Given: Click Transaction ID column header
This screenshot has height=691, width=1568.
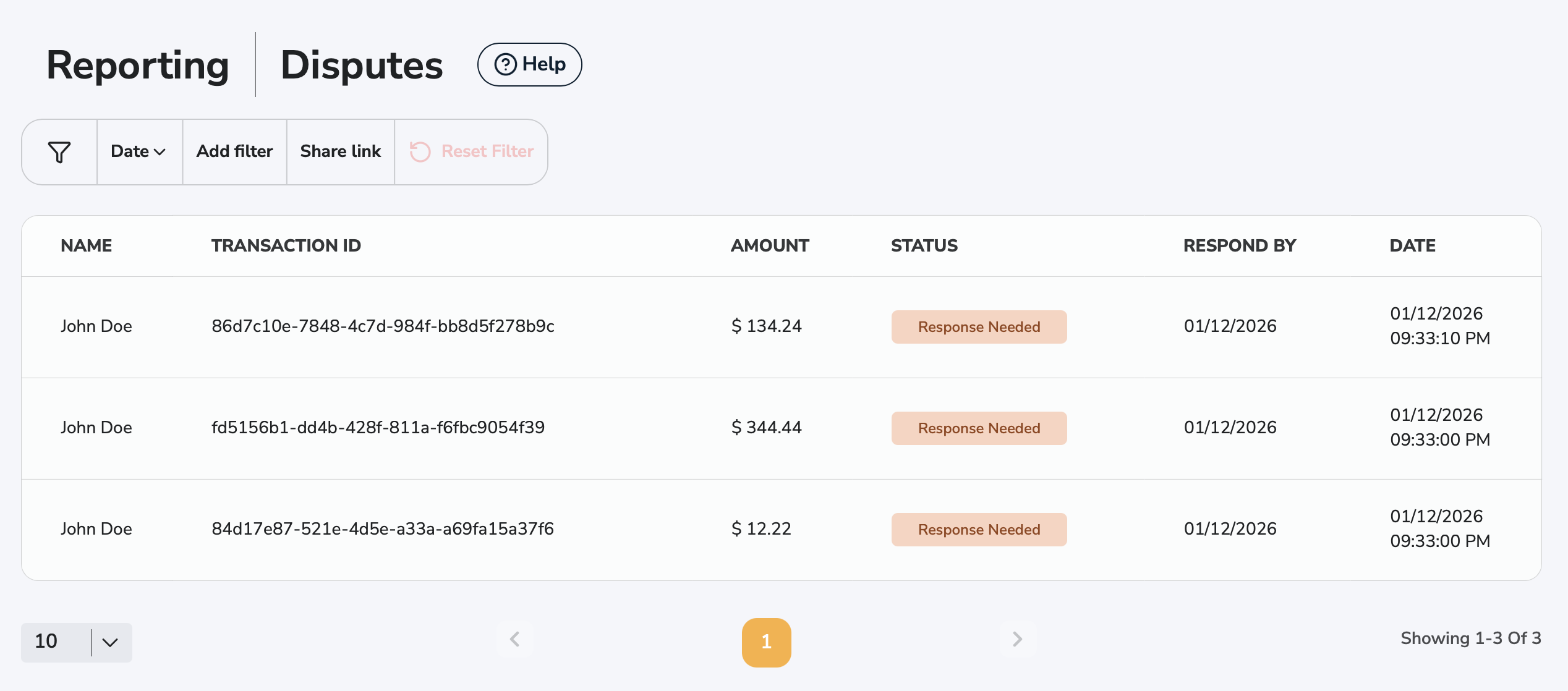Looking at the screenshot, I should tap(286, 246).
